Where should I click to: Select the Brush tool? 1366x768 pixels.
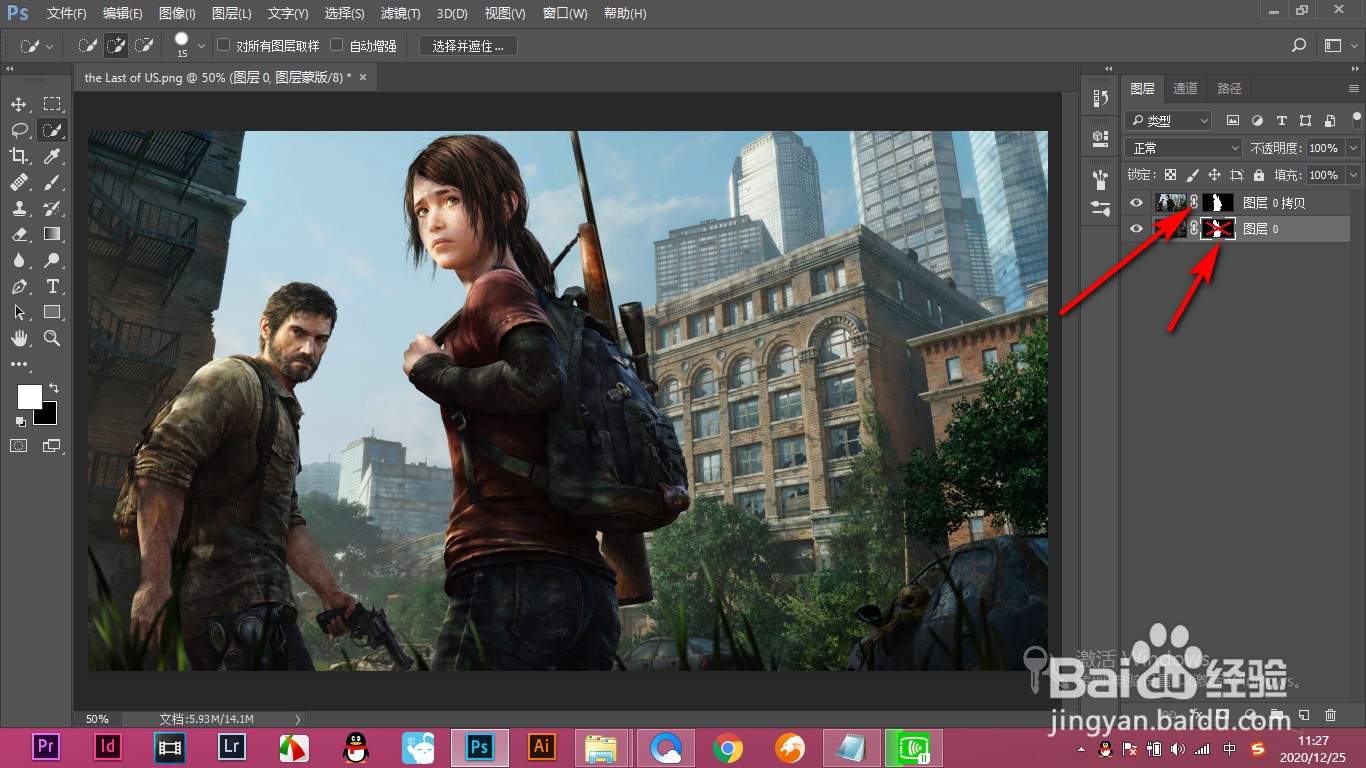[52, 182]
